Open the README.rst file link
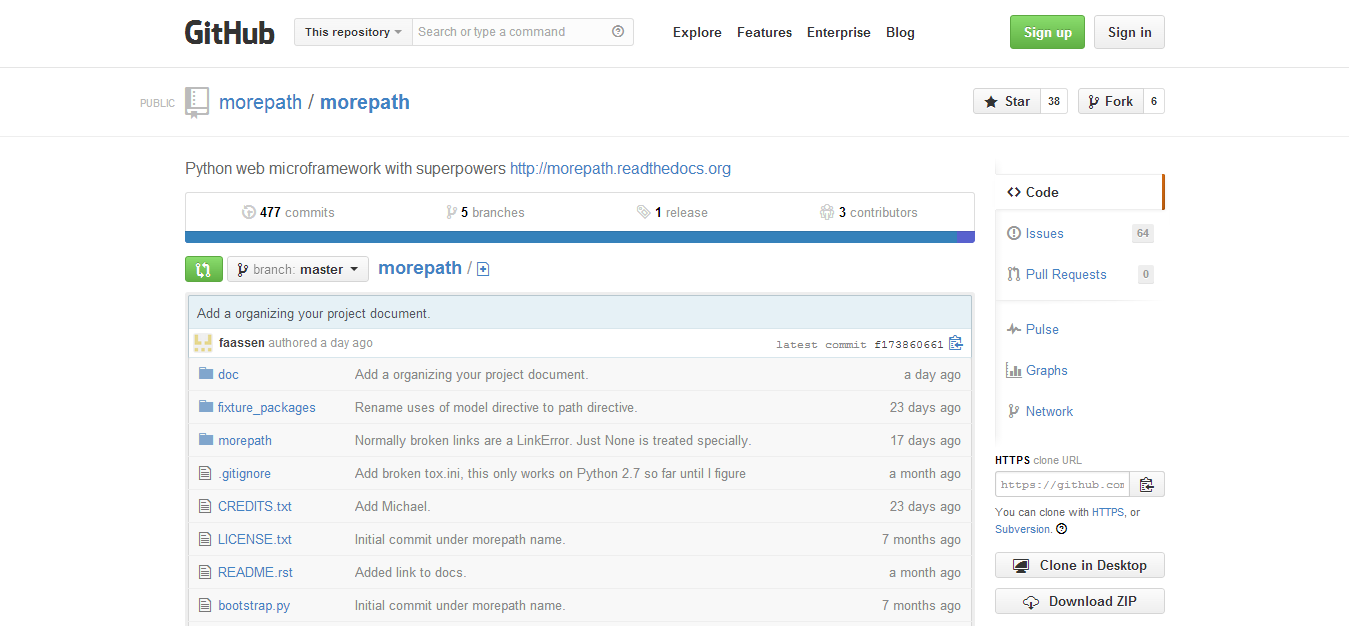Image resolution: width=1349 pixels, height=626 pixels. click(x=255, y=572)
